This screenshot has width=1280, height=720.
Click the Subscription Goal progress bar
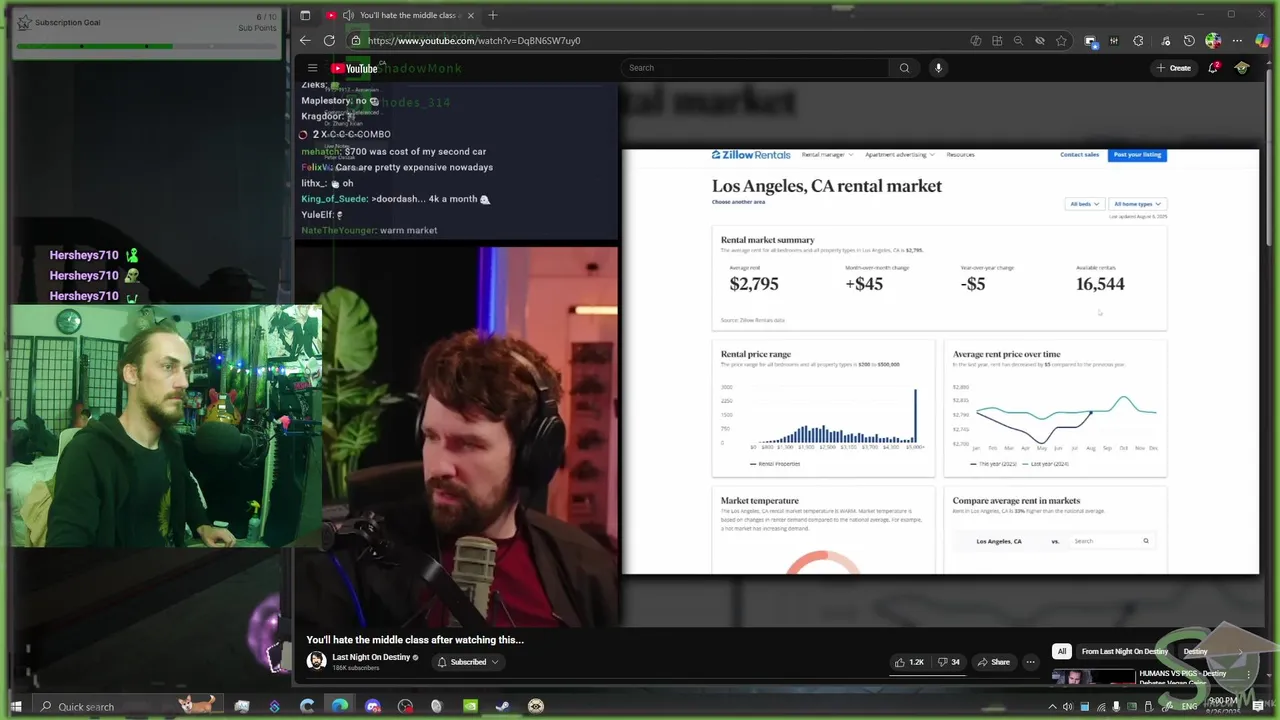point(146,46)
